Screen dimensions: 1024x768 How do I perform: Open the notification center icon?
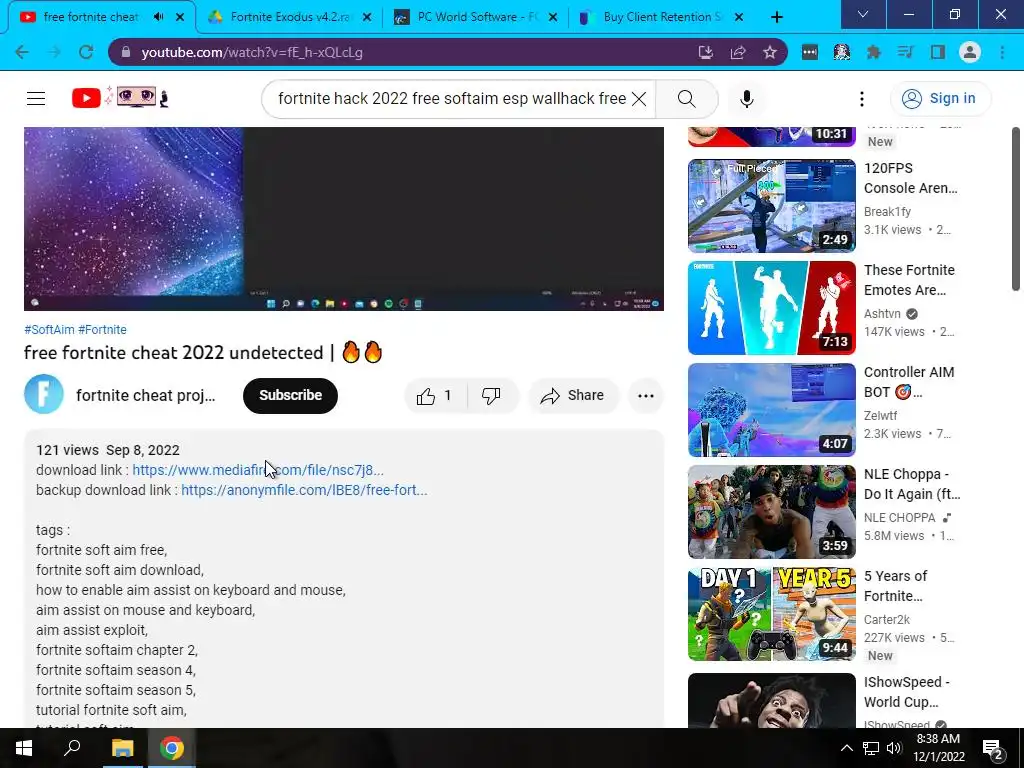click(993, 748)
